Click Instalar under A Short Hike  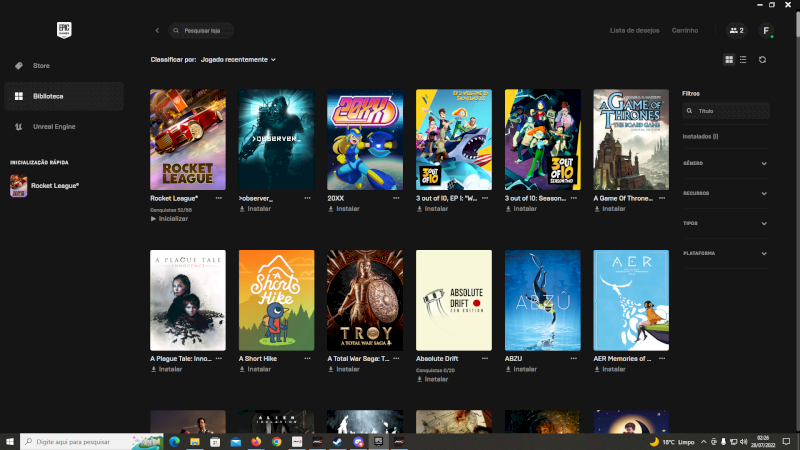click(259, 369)
